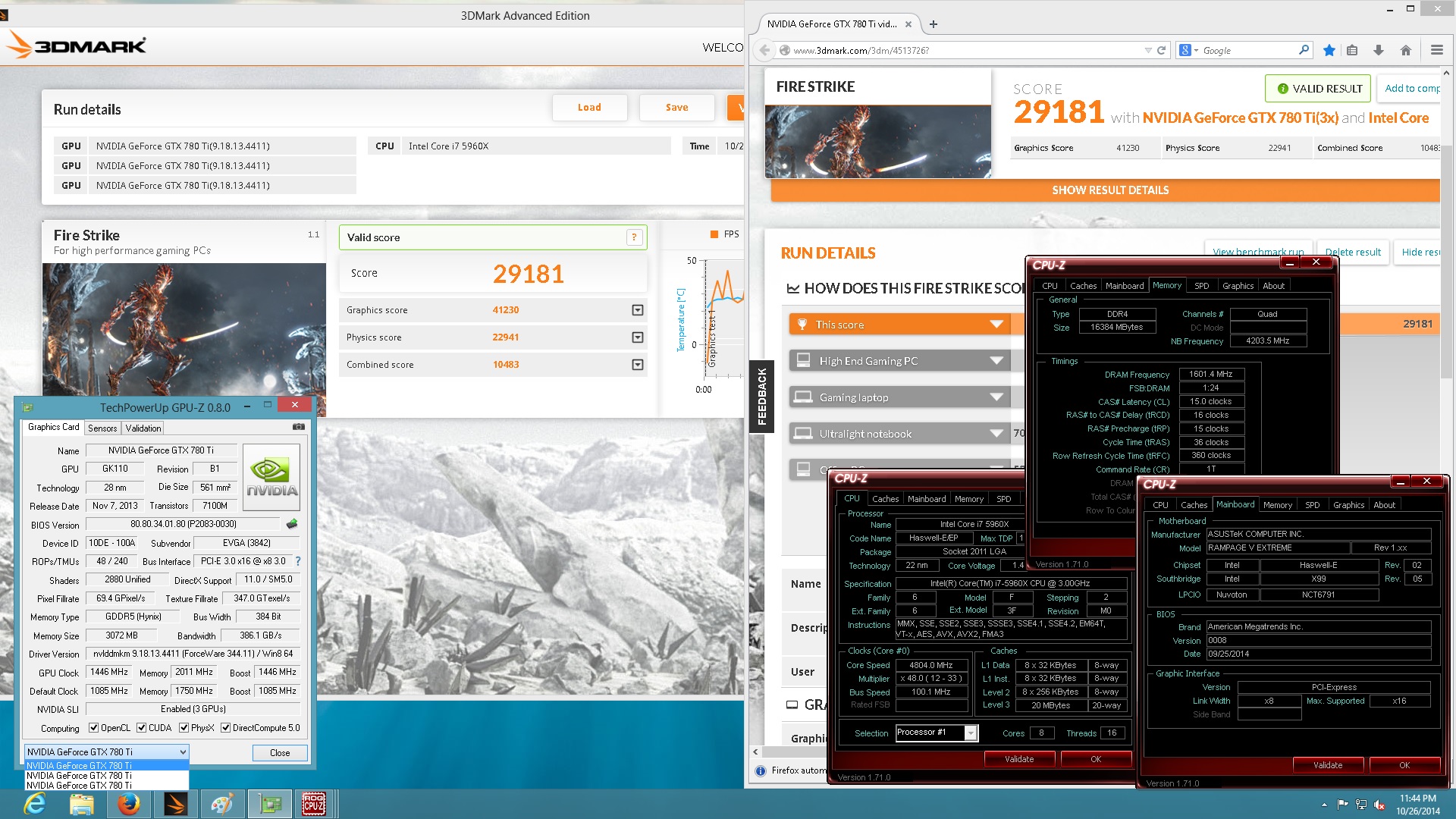Expand the Ultralight notebook chevron
This screenshot has height=819, width=1456.
click(996, 434)
